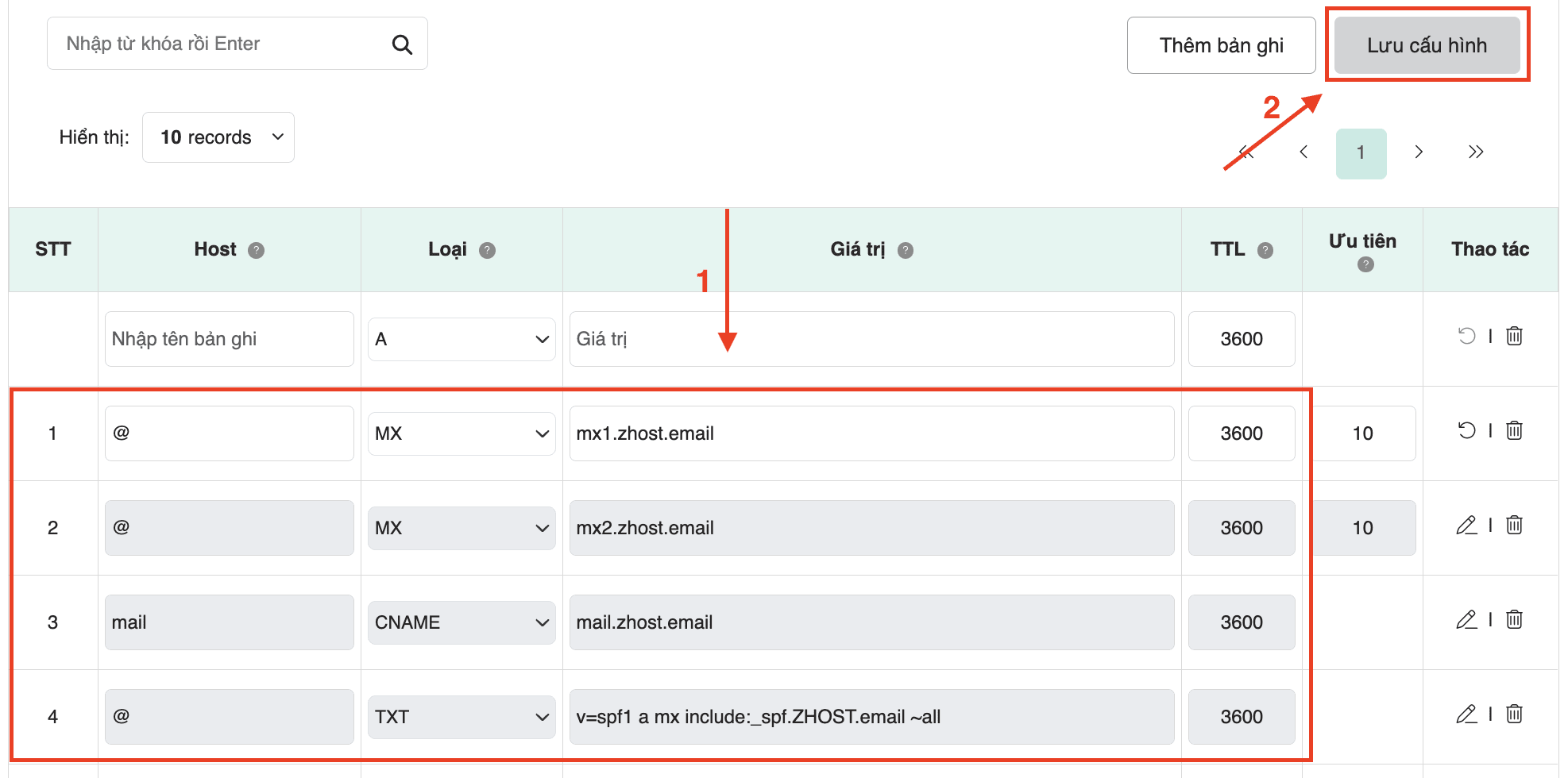Click the help icon beside Ưu tiên header
Image resolution: width=1568 pixels, height=778 pixels.
click(x=1364, y=266)
